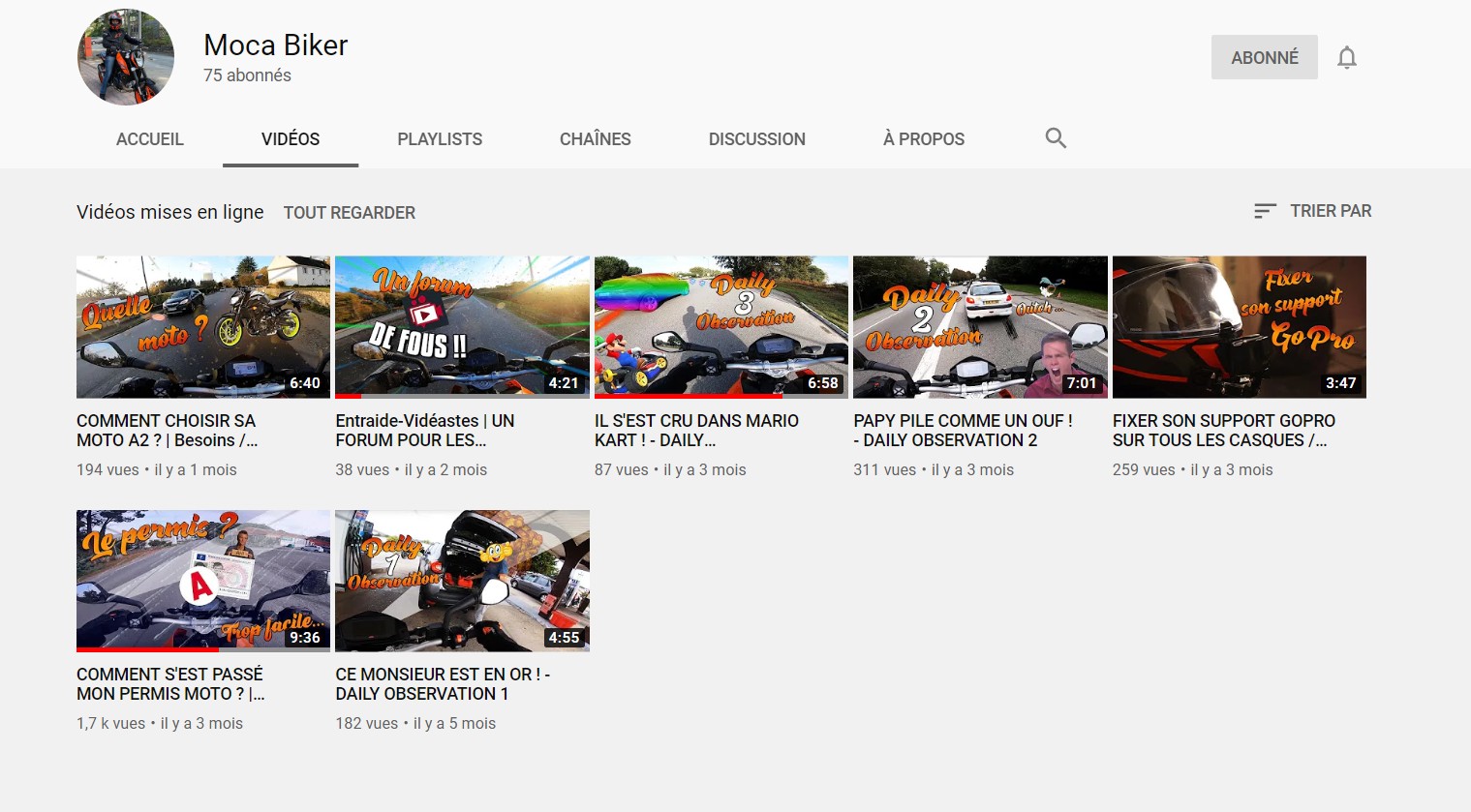The image size is (1471, 812).
Task: Click the 4:55 duration badge
Action: point(564,637)
